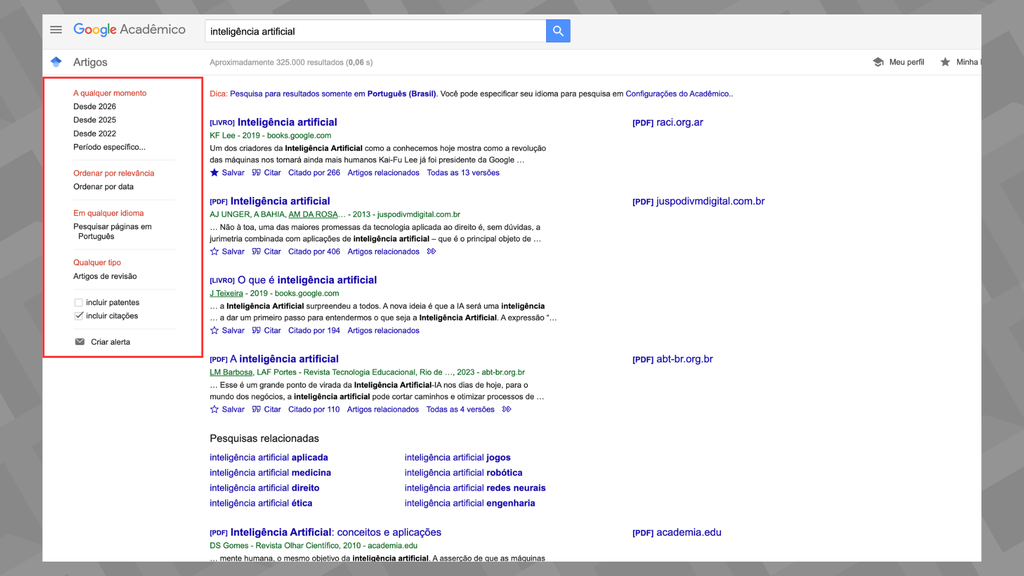Search related inteligência artificial jogos

point(457,458)
